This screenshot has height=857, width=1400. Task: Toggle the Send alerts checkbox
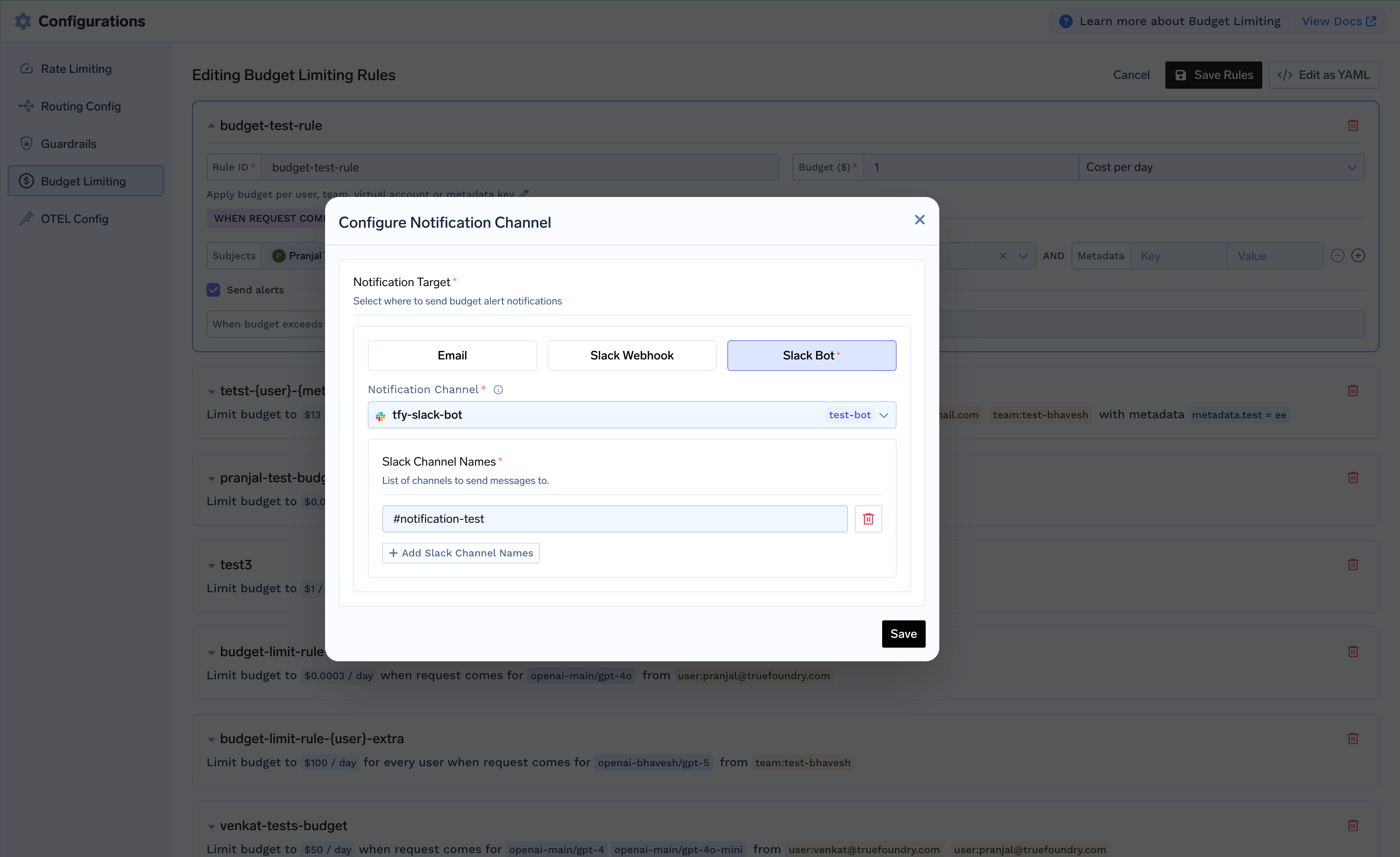pos(212,290)
